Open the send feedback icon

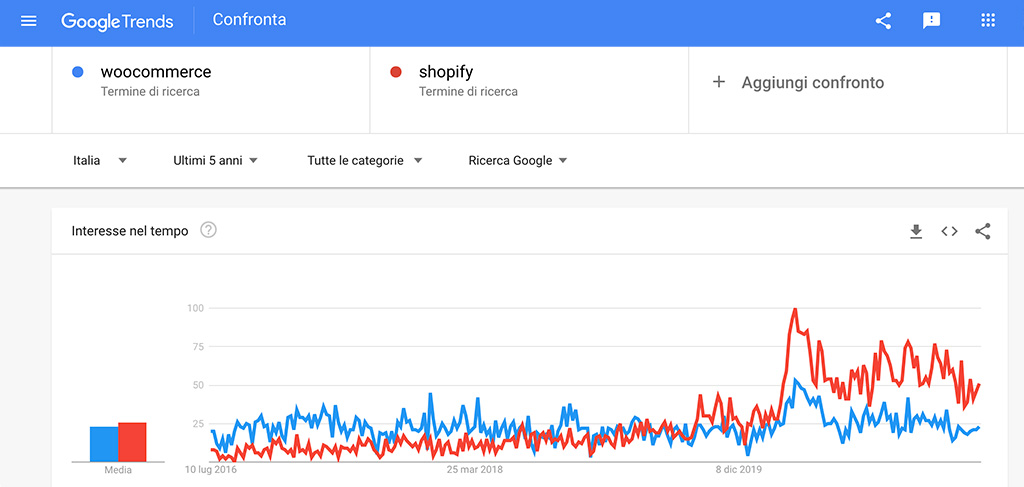coord(931,21)
